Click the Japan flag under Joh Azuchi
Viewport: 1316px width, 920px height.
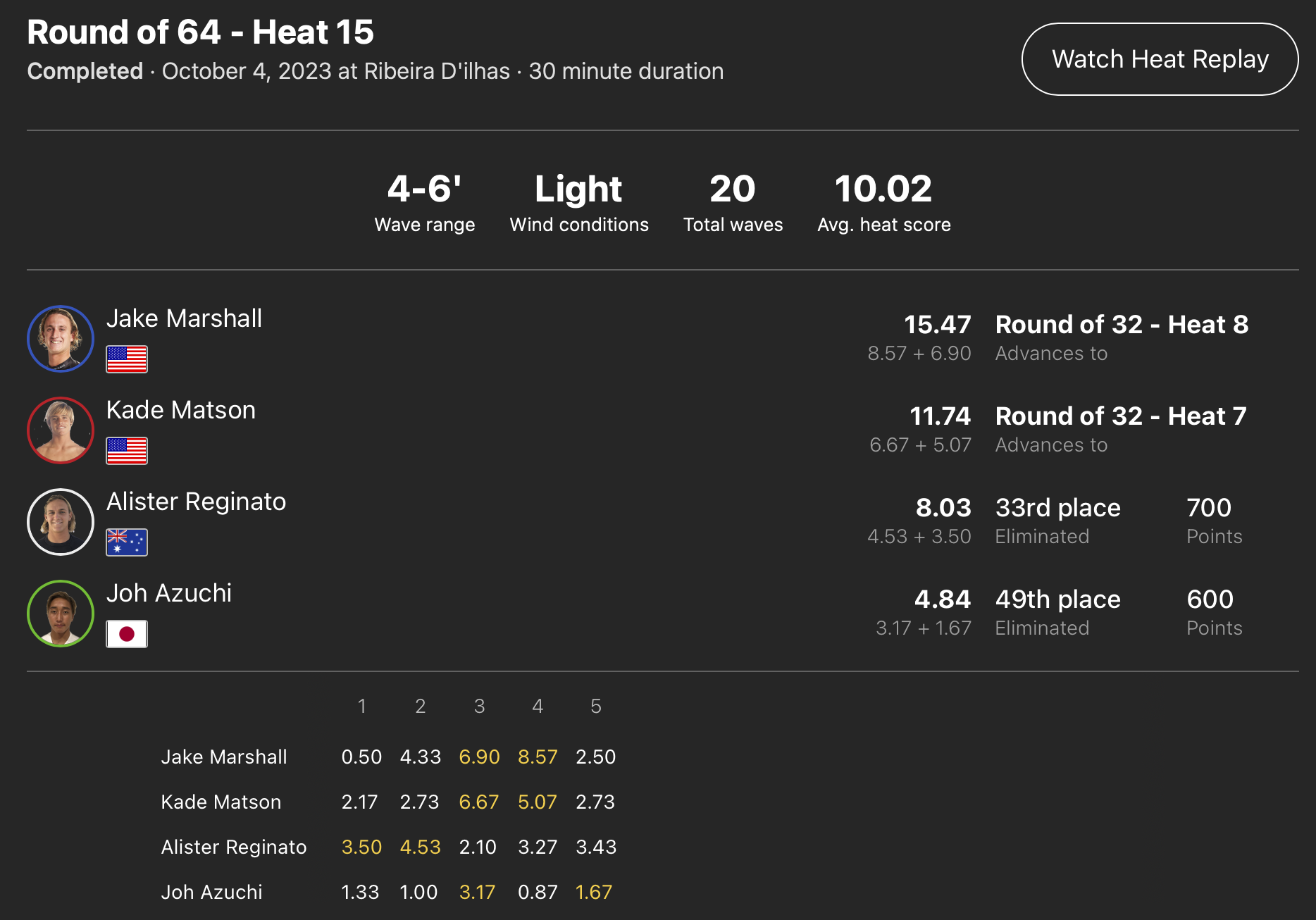[127, 634]
